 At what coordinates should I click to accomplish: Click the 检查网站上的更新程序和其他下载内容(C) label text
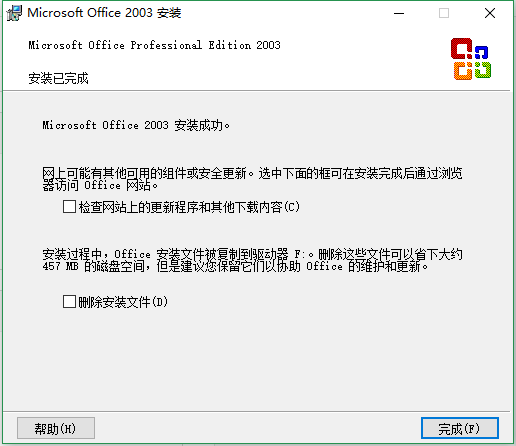pos(189,207)
